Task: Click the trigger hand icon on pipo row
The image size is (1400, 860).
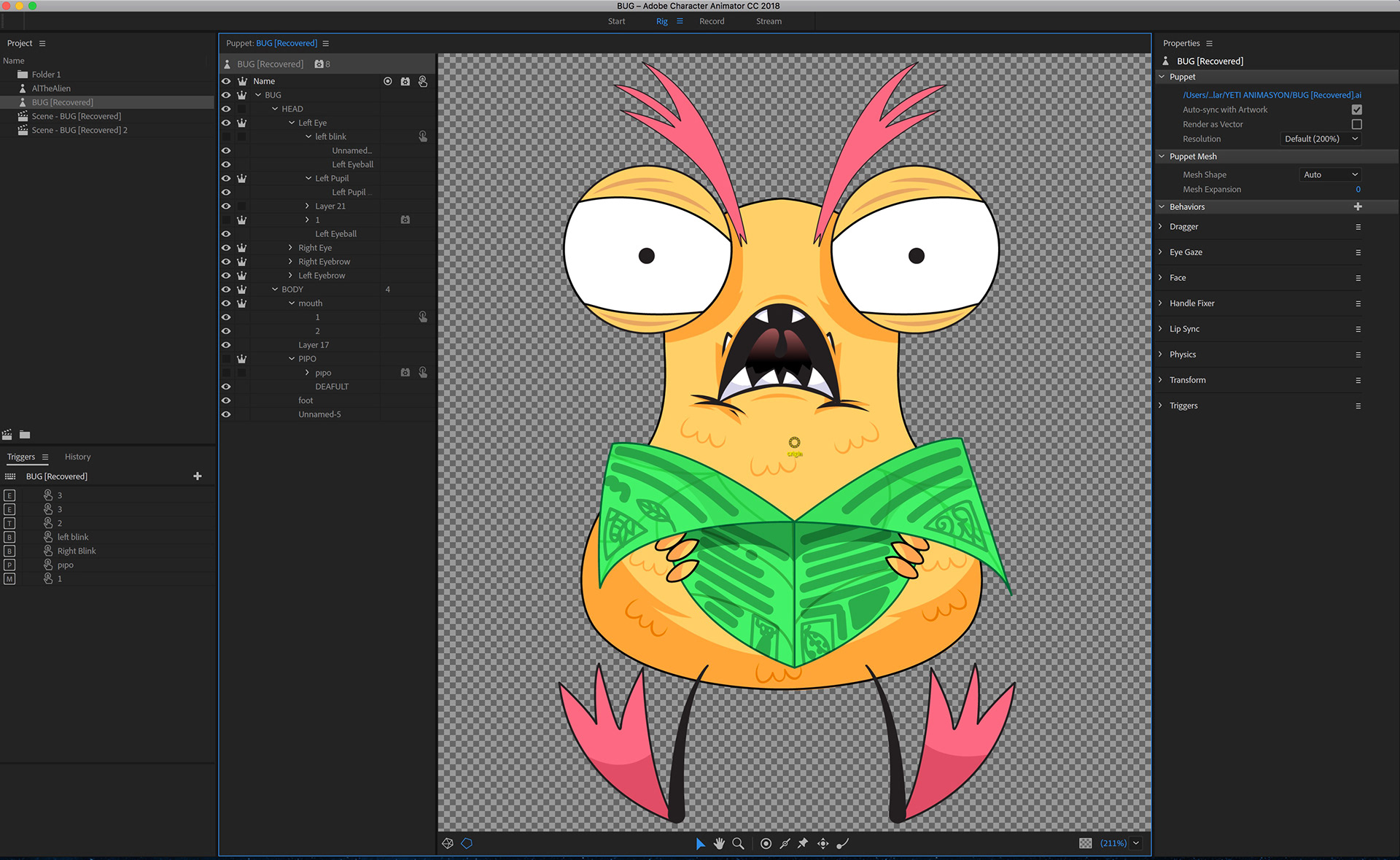Action: [423, 372]
